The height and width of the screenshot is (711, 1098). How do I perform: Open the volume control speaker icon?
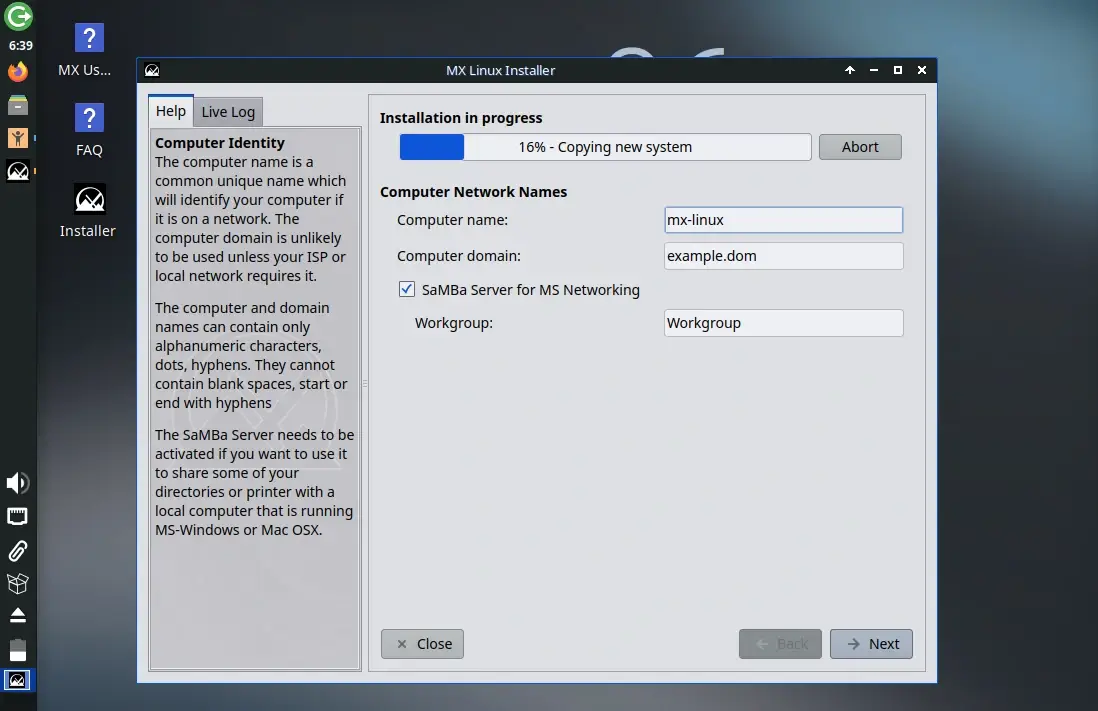pos(17,483)
